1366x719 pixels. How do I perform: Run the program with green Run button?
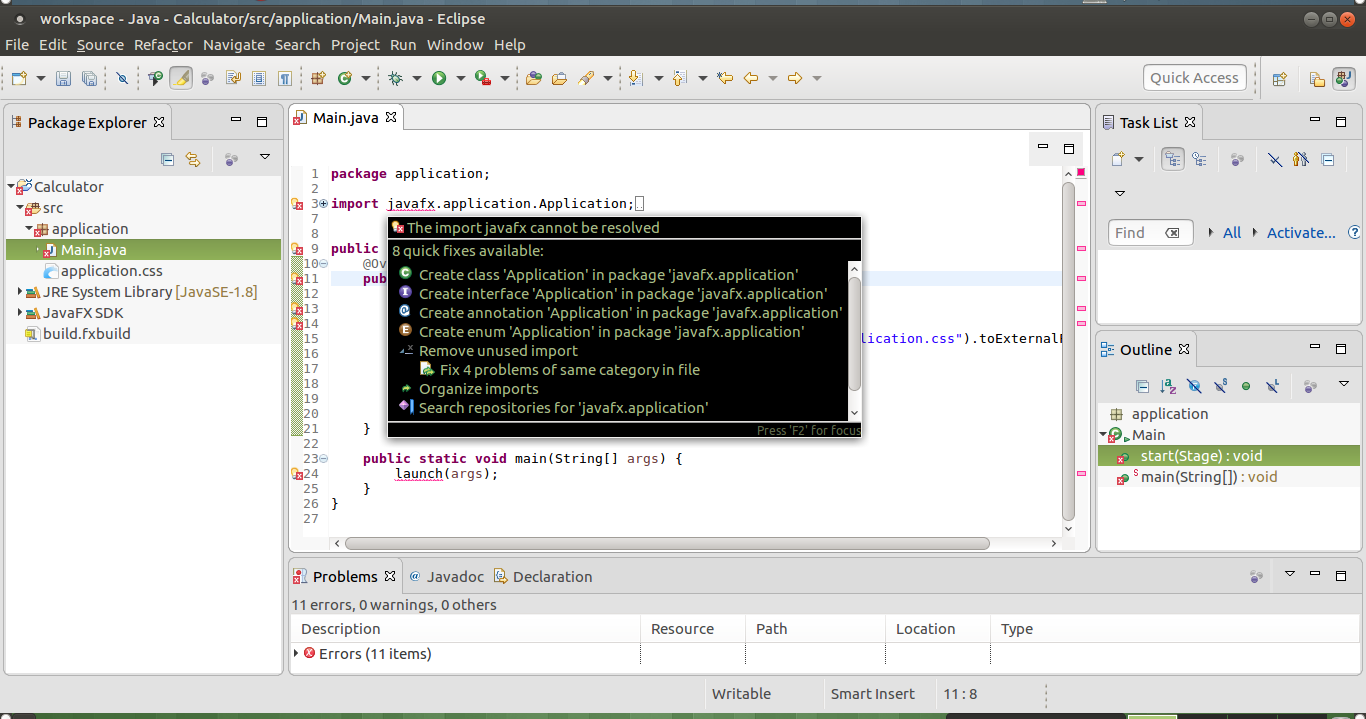tap(439, 78)
